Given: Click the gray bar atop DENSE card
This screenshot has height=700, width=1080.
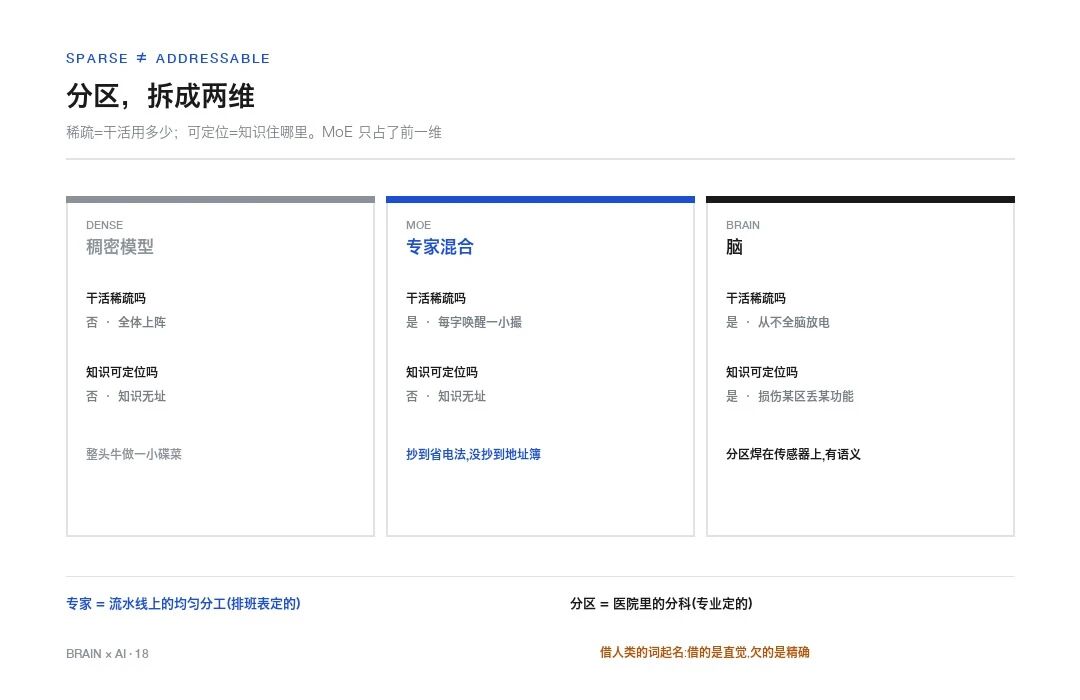Looking at the screenshot, I should click(x=220, y=200).
